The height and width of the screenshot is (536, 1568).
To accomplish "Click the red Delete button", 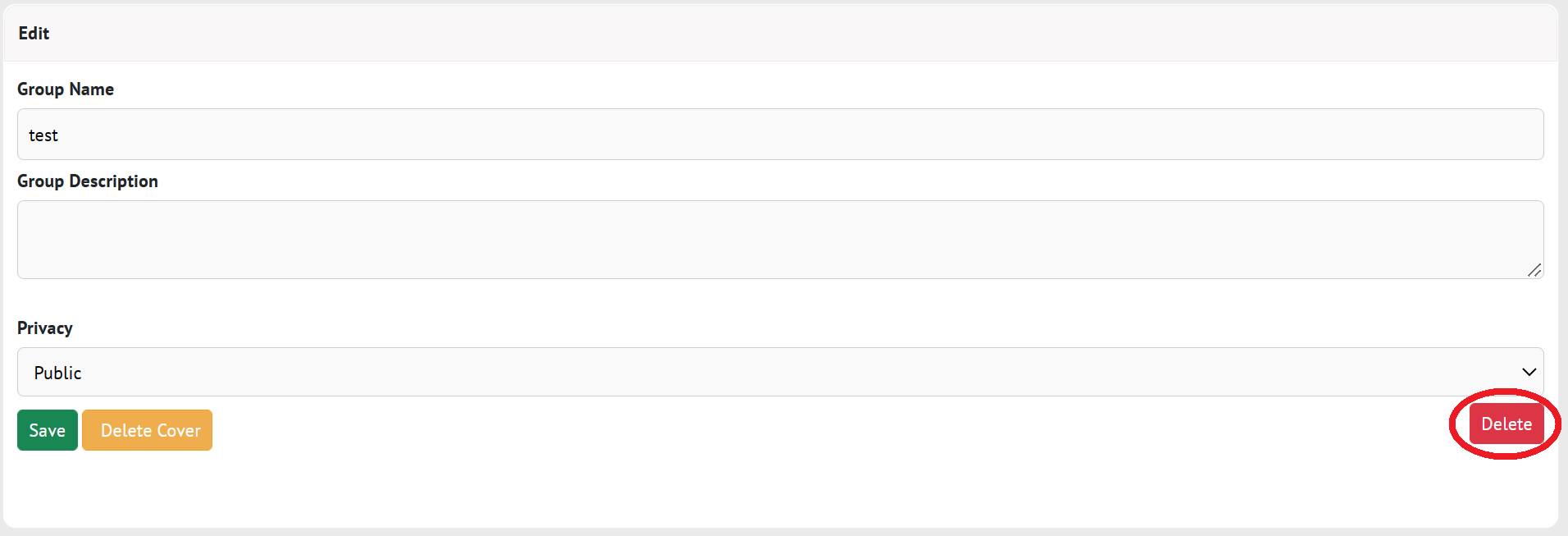I will (1506, 424).
